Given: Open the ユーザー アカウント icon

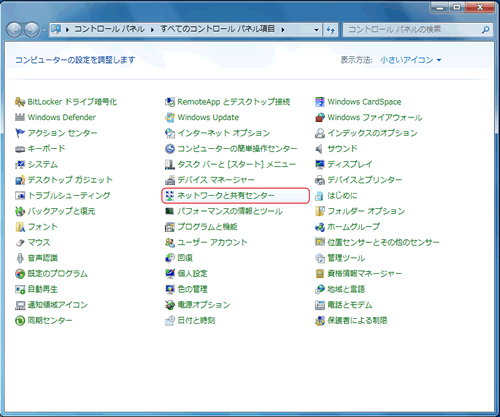Looking at the screenshot, I should click(x=170, y=243).
